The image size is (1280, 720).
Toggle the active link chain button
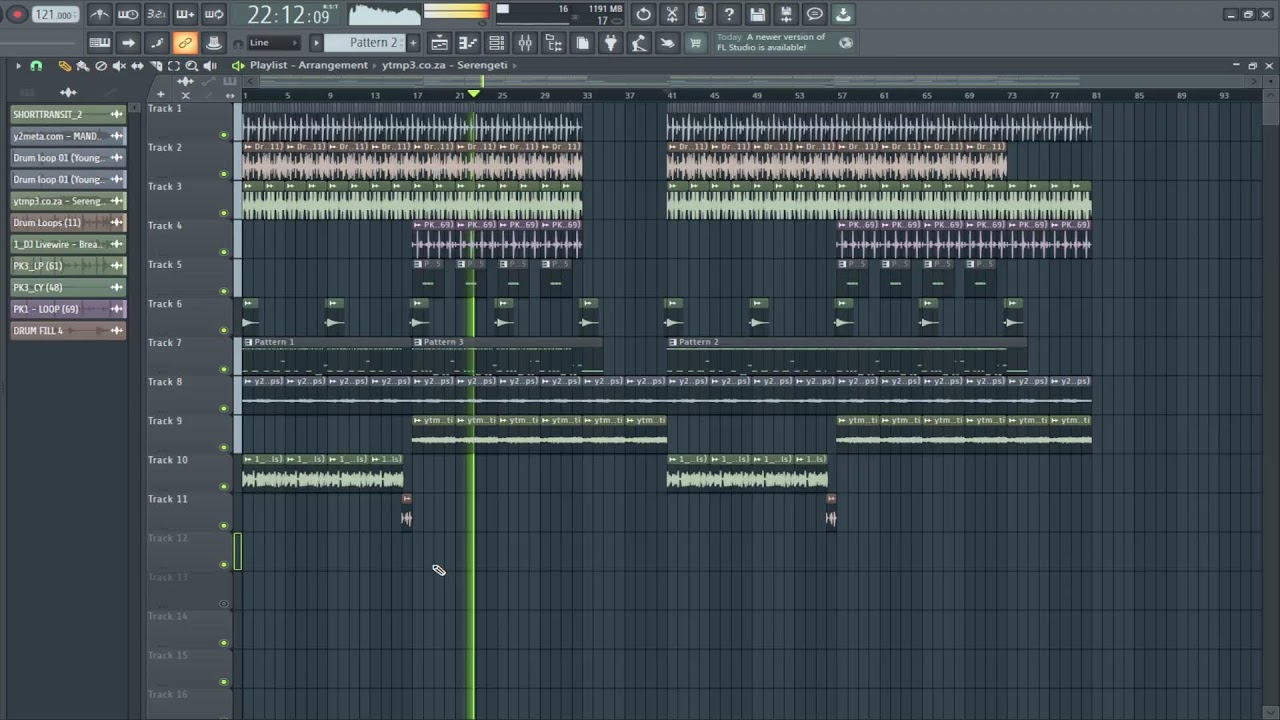185,43
